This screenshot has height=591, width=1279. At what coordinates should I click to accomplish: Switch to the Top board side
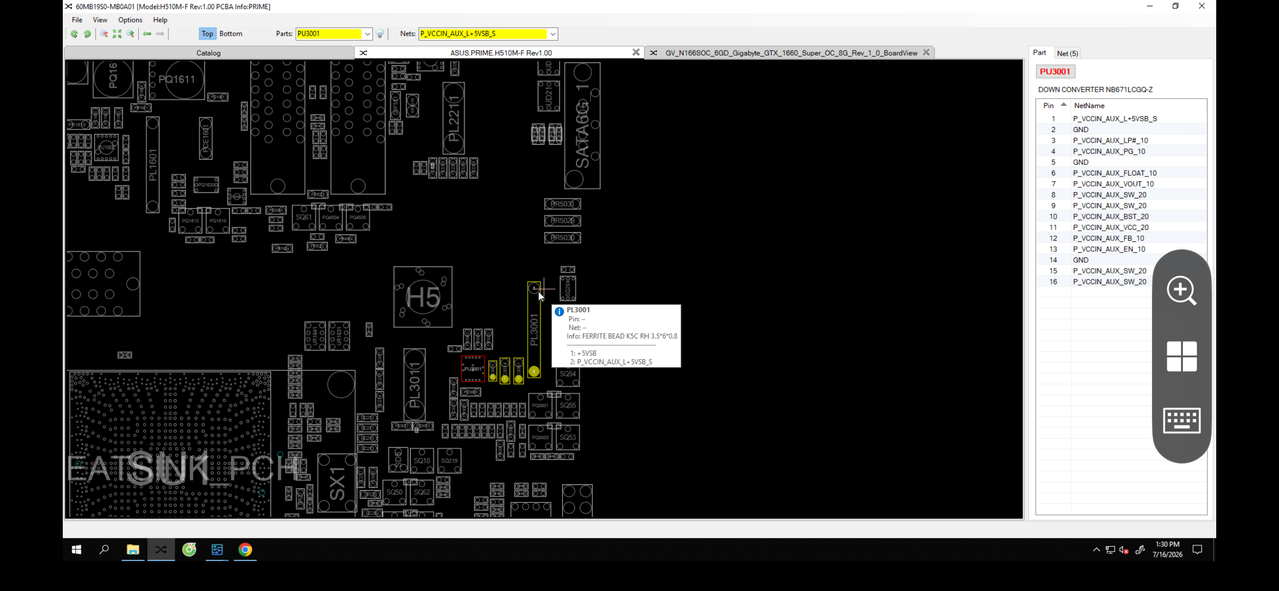[207, 34]
